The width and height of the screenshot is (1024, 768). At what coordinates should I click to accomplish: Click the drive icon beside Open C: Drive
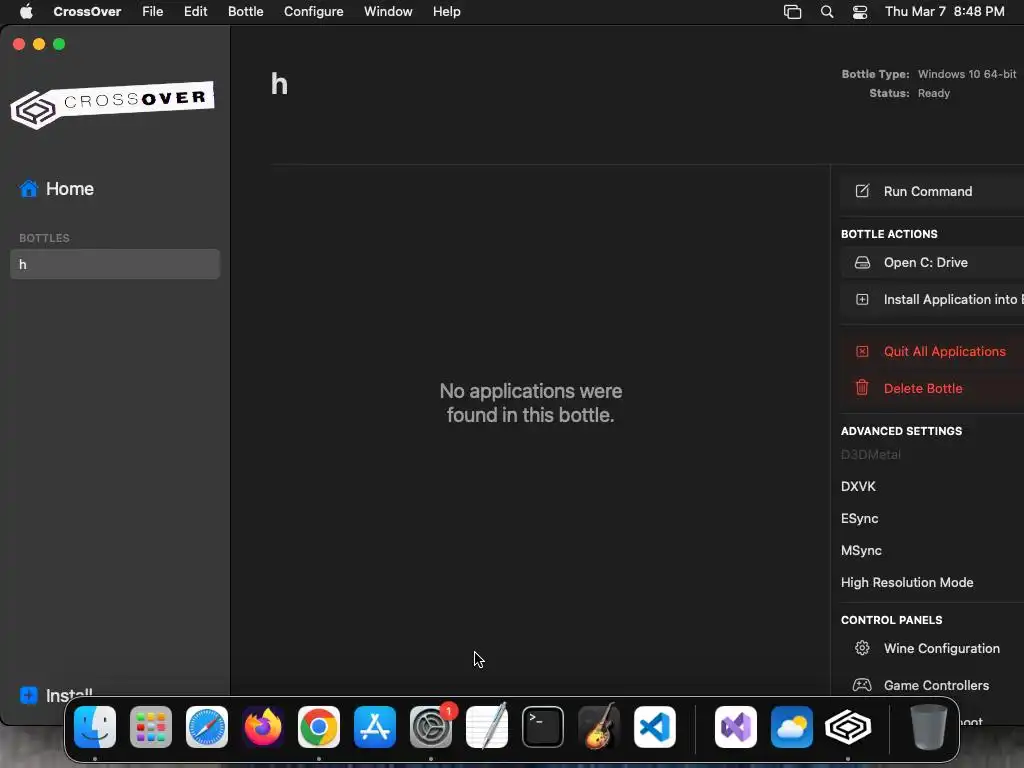862,263
